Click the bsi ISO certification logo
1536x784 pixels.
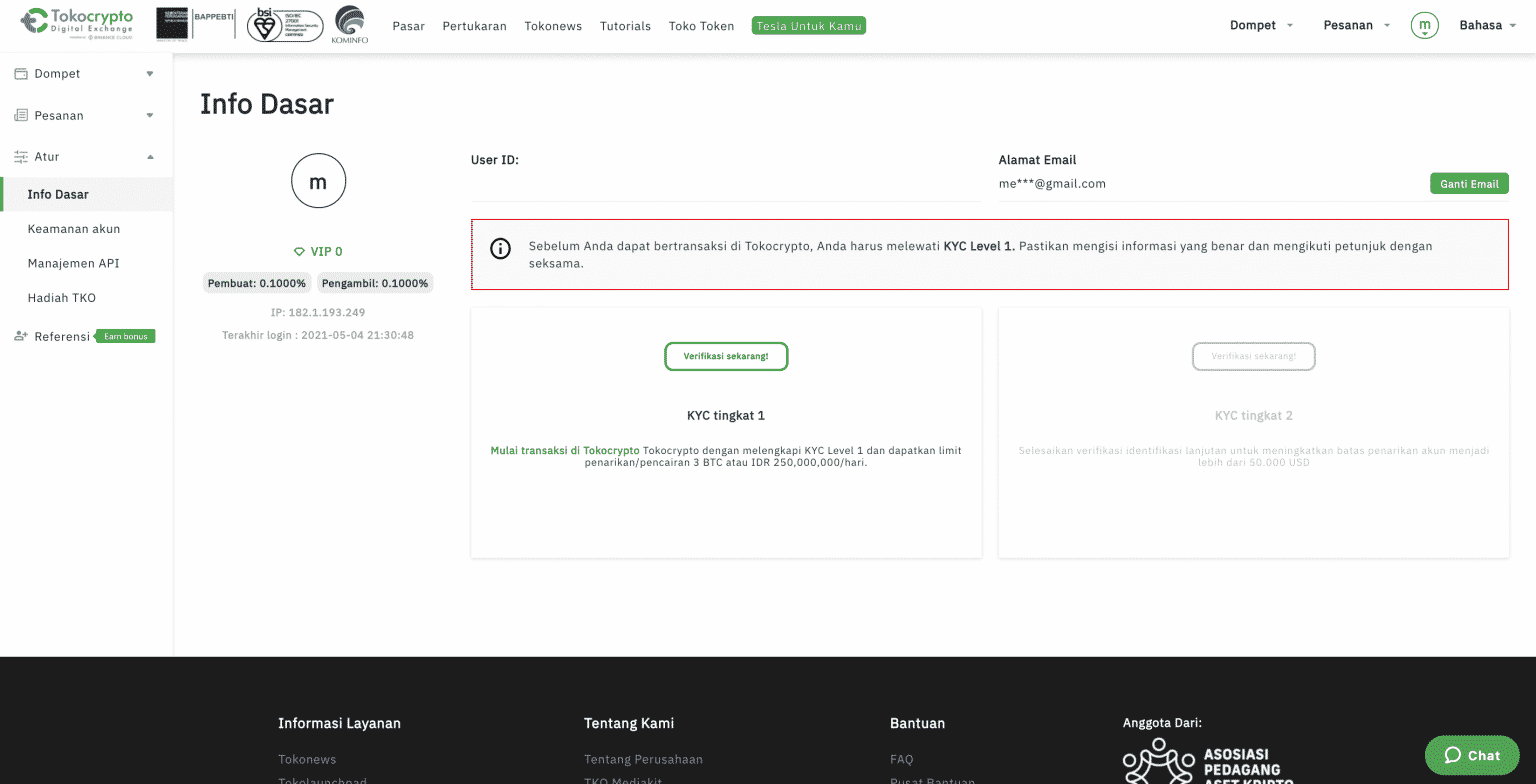pyautogui.click(x=285, y=24)
